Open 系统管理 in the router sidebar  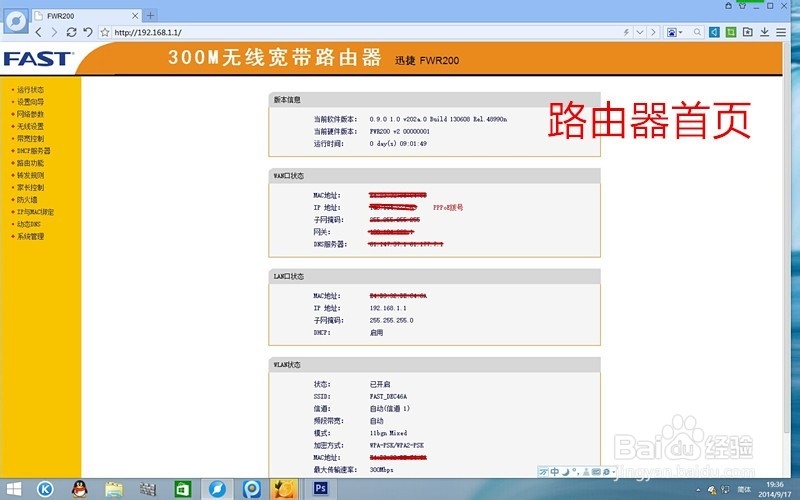[30, 237]
